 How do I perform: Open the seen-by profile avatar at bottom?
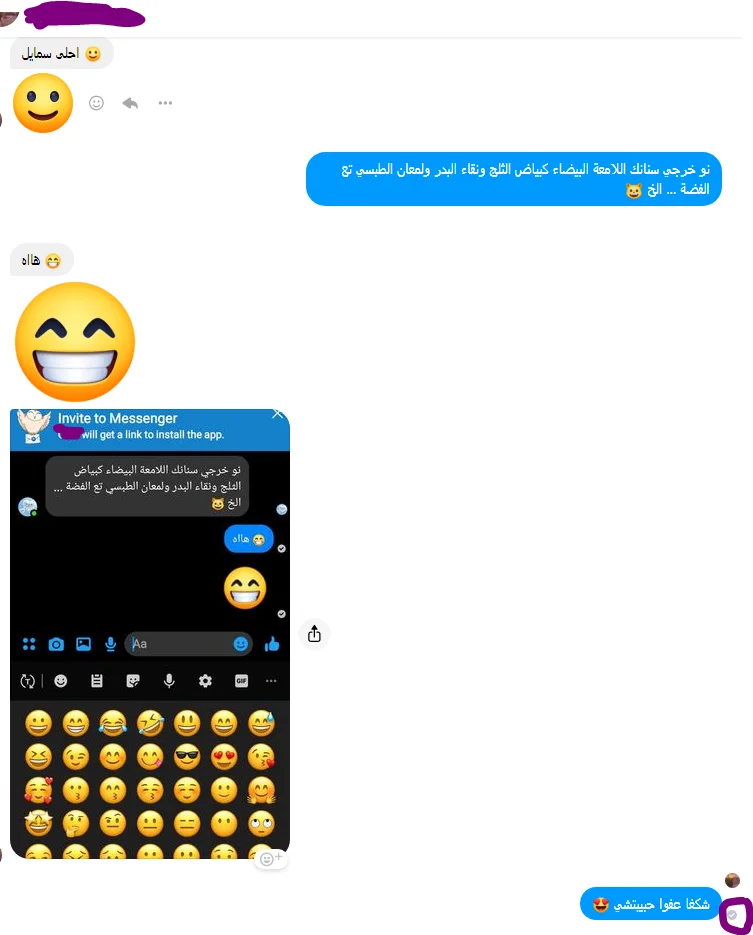[x=732, y=880]
